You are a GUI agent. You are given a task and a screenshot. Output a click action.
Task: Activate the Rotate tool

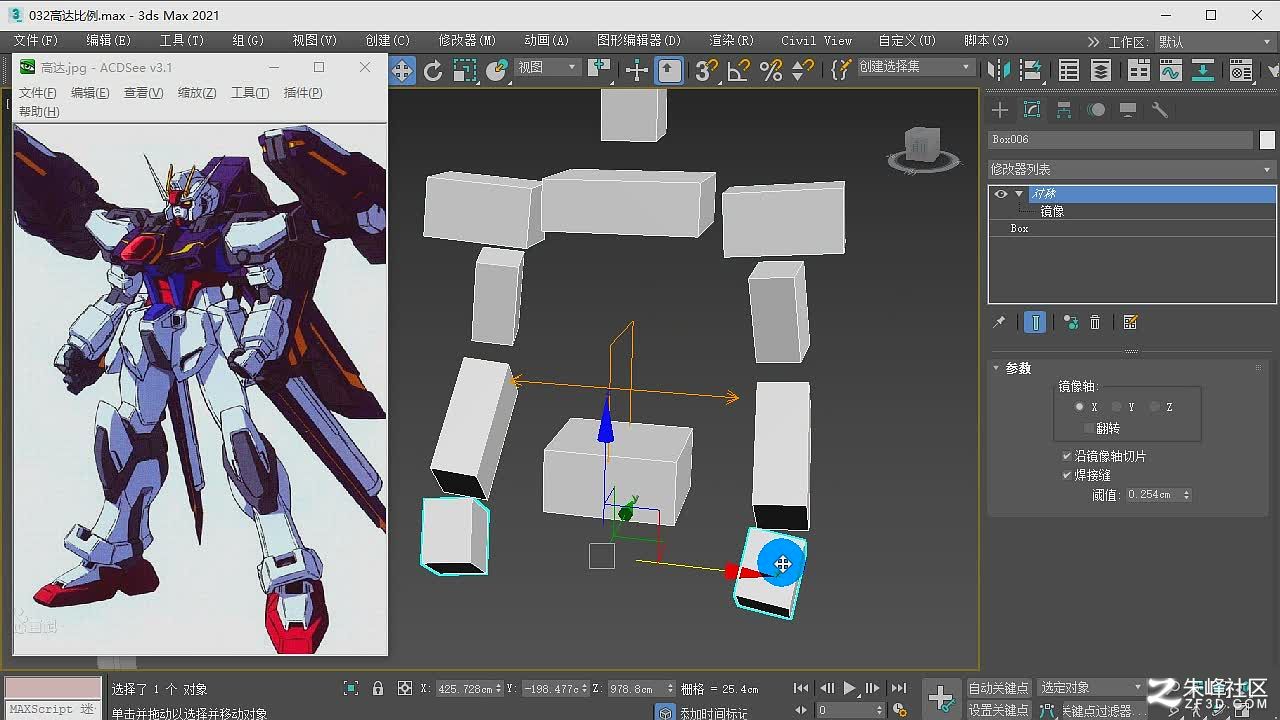click(x=432, y=70)
